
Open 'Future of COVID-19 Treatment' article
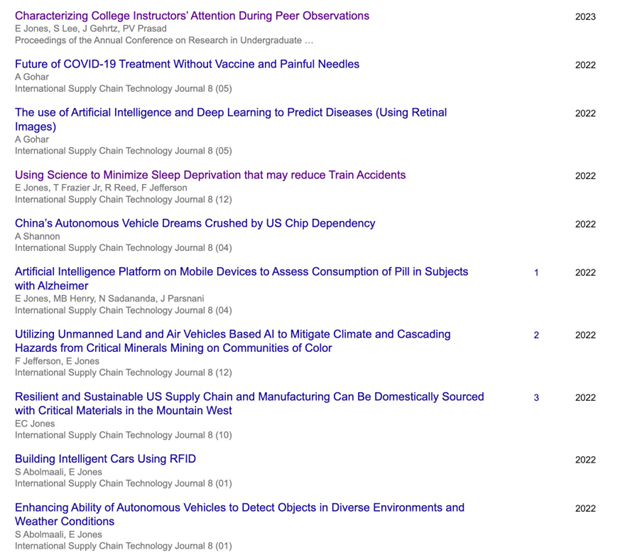[187, 64]
